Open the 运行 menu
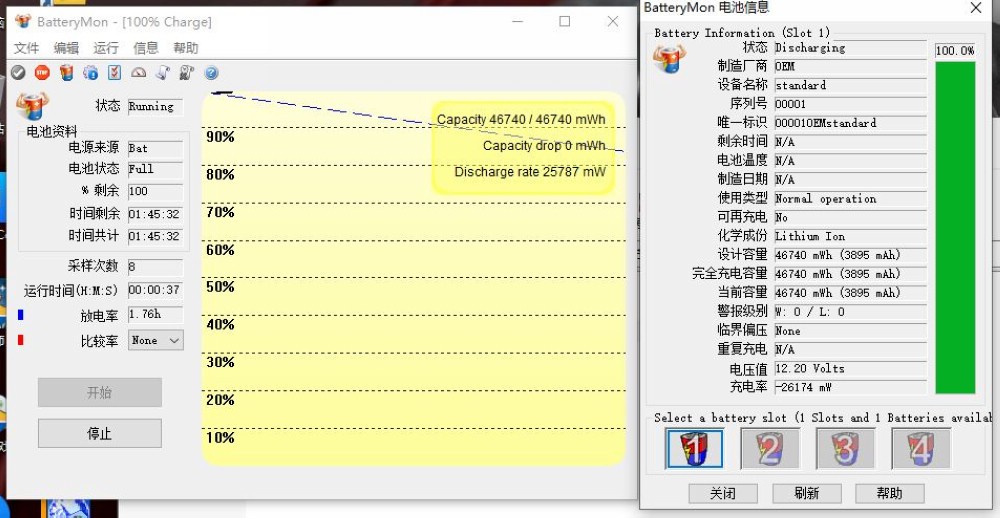Image resolution: width=1000 pixels, height=518 pixels. tap(106, 48)
